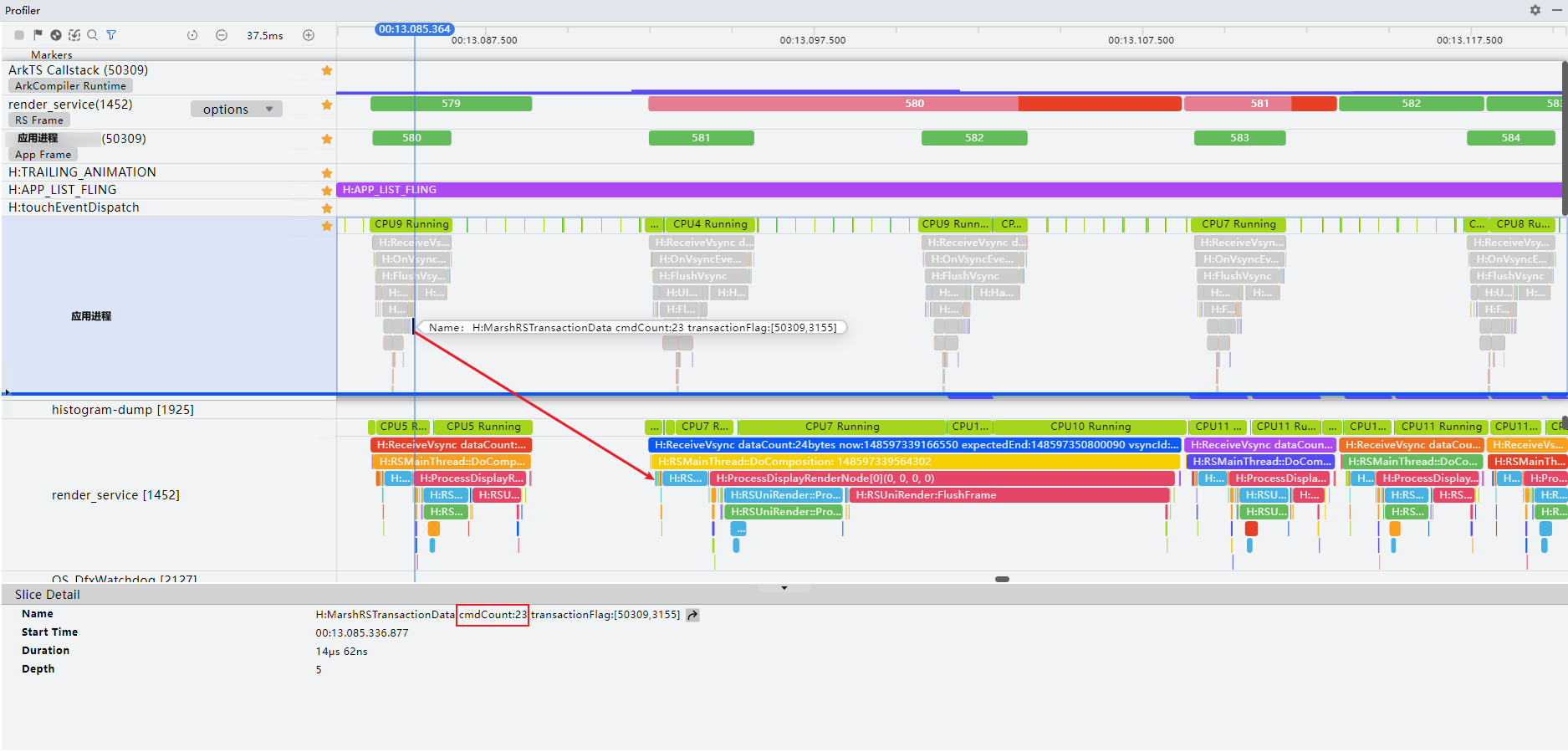Viewport: 1568px width, 752px height.
Task: Click the flag marker icon in toolbar
Action: [38, 35]
